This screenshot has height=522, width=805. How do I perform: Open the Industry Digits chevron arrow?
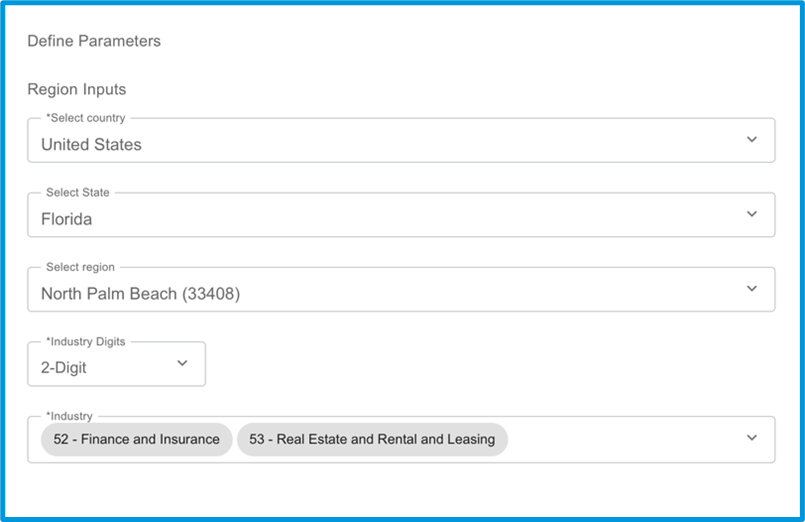[x=182, y=363]
